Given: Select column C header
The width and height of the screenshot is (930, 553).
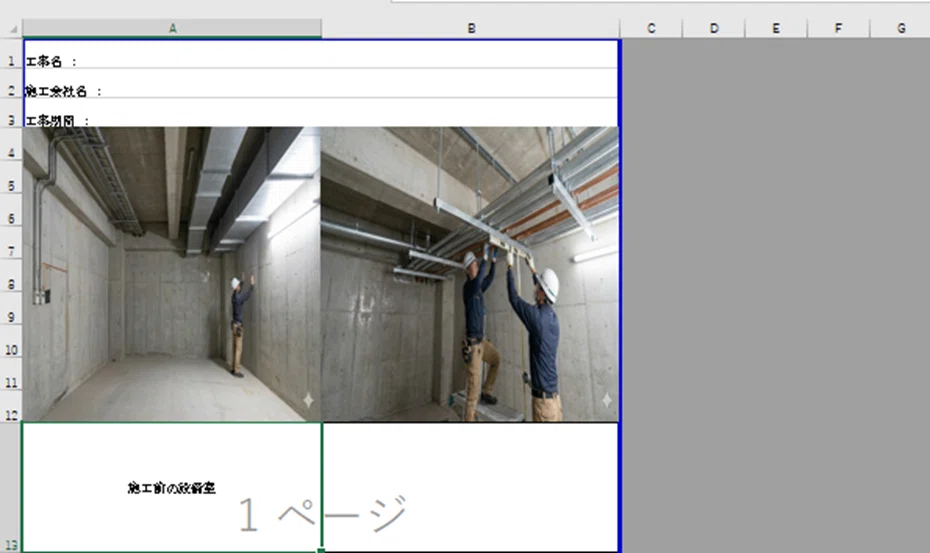Looking at the screenshot, I should click(651, 28).
